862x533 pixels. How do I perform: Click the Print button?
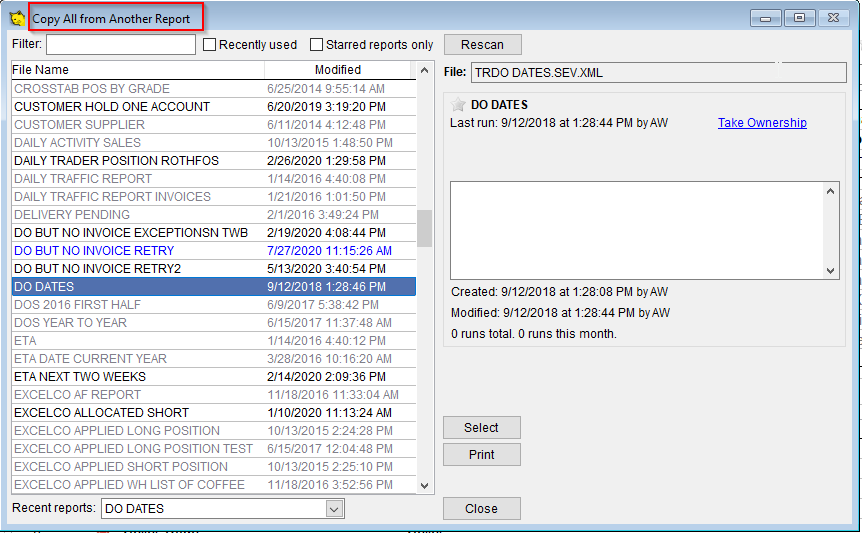[482, 454]
